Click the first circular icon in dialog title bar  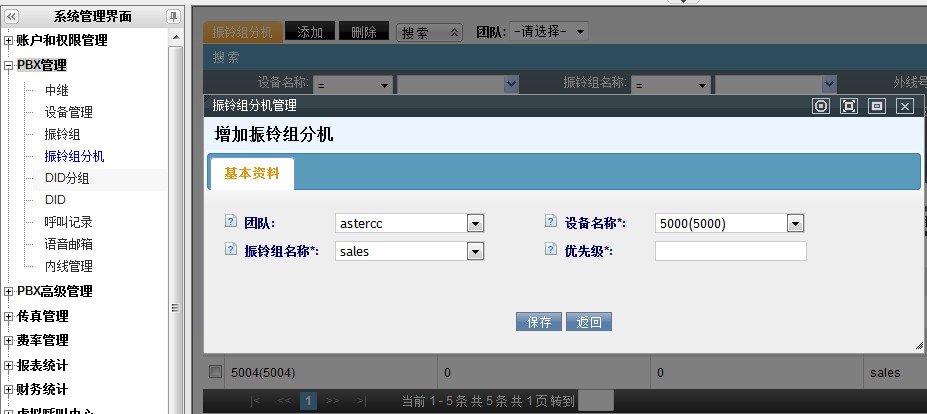821,106
